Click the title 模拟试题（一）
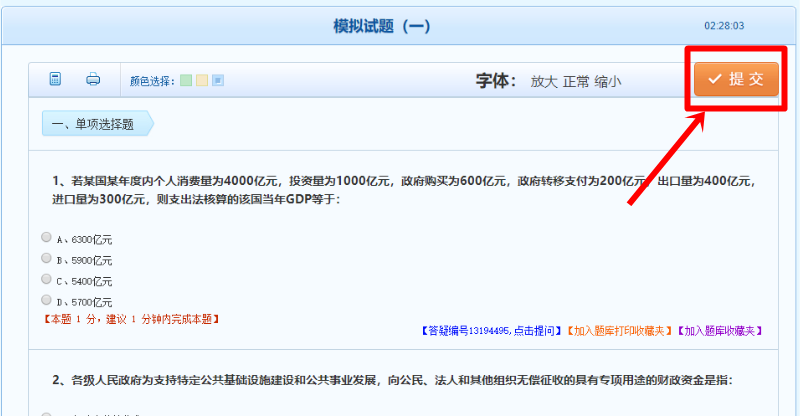Viewport: 800px width, 416px height. tap(382, 26)
